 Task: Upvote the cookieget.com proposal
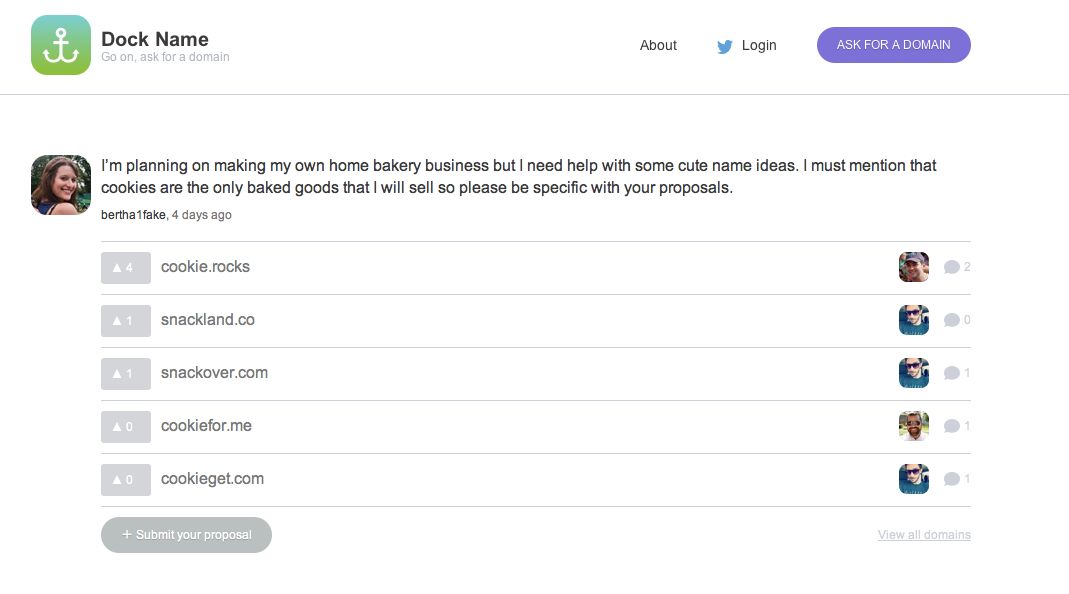coord(125,480)
